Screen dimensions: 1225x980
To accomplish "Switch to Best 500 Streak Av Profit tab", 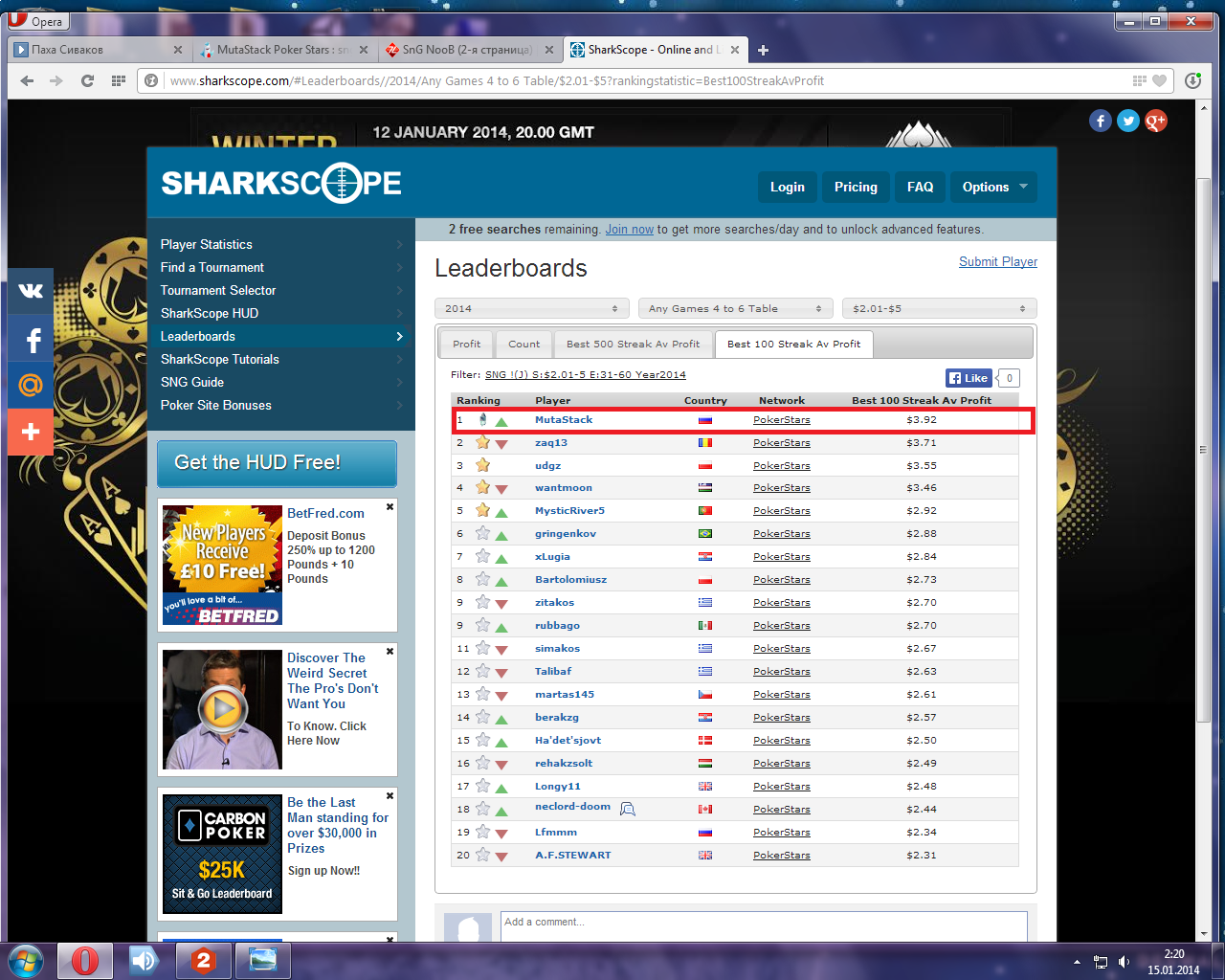I will pos(633,344).
